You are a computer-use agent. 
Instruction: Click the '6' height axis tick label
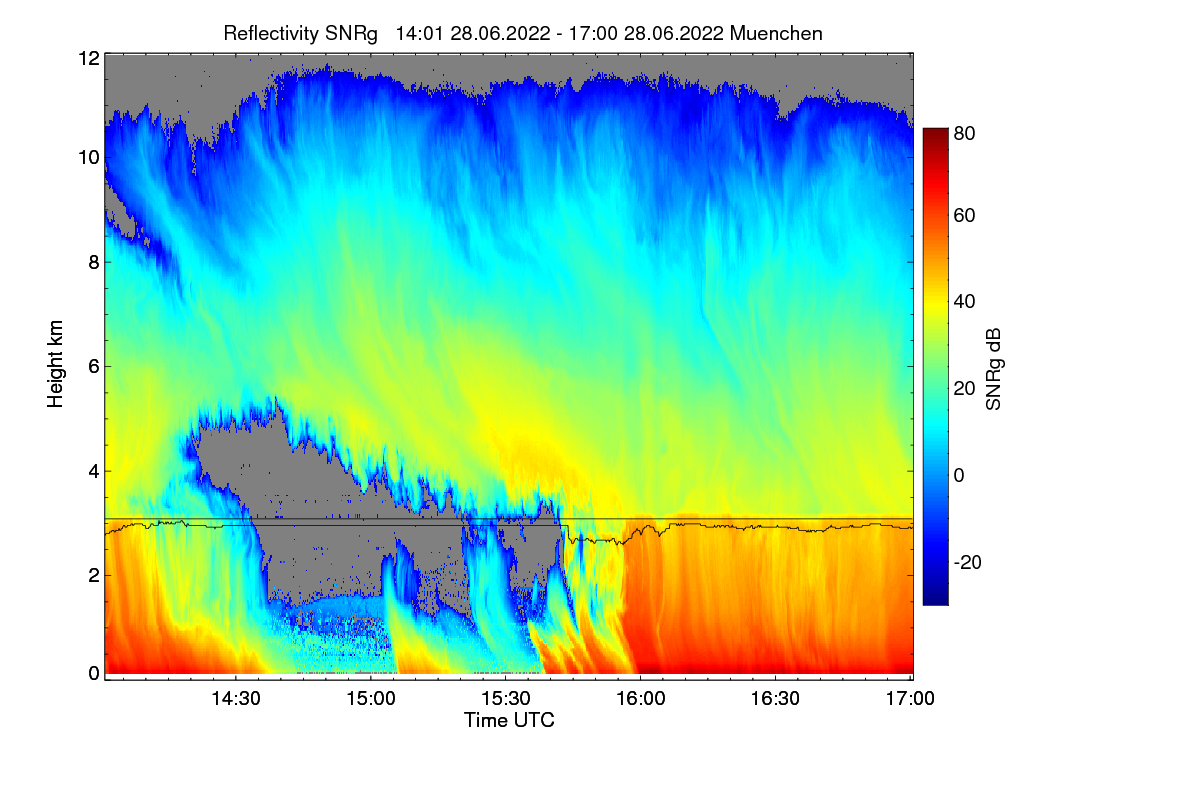click(94, 366)
